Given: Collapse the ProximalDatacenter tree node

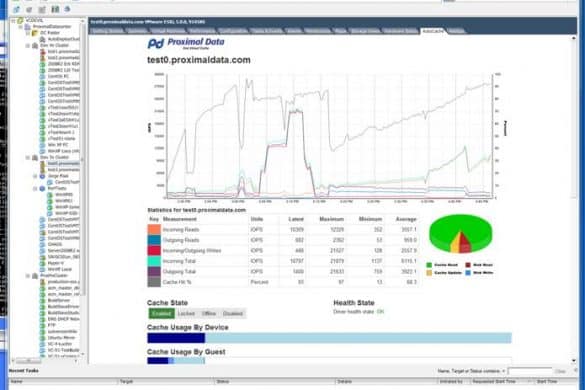Looking at the screenshot, I should click(21, 27).
